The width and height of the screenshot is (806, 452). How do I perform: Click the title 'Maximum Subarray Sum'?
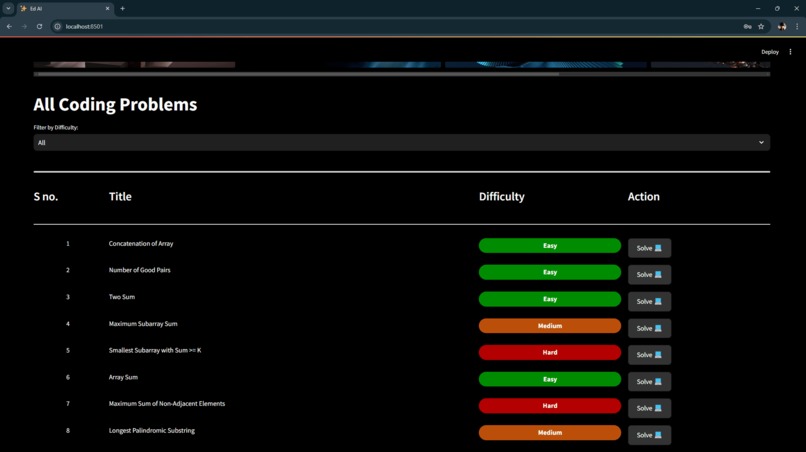[143, 324]
